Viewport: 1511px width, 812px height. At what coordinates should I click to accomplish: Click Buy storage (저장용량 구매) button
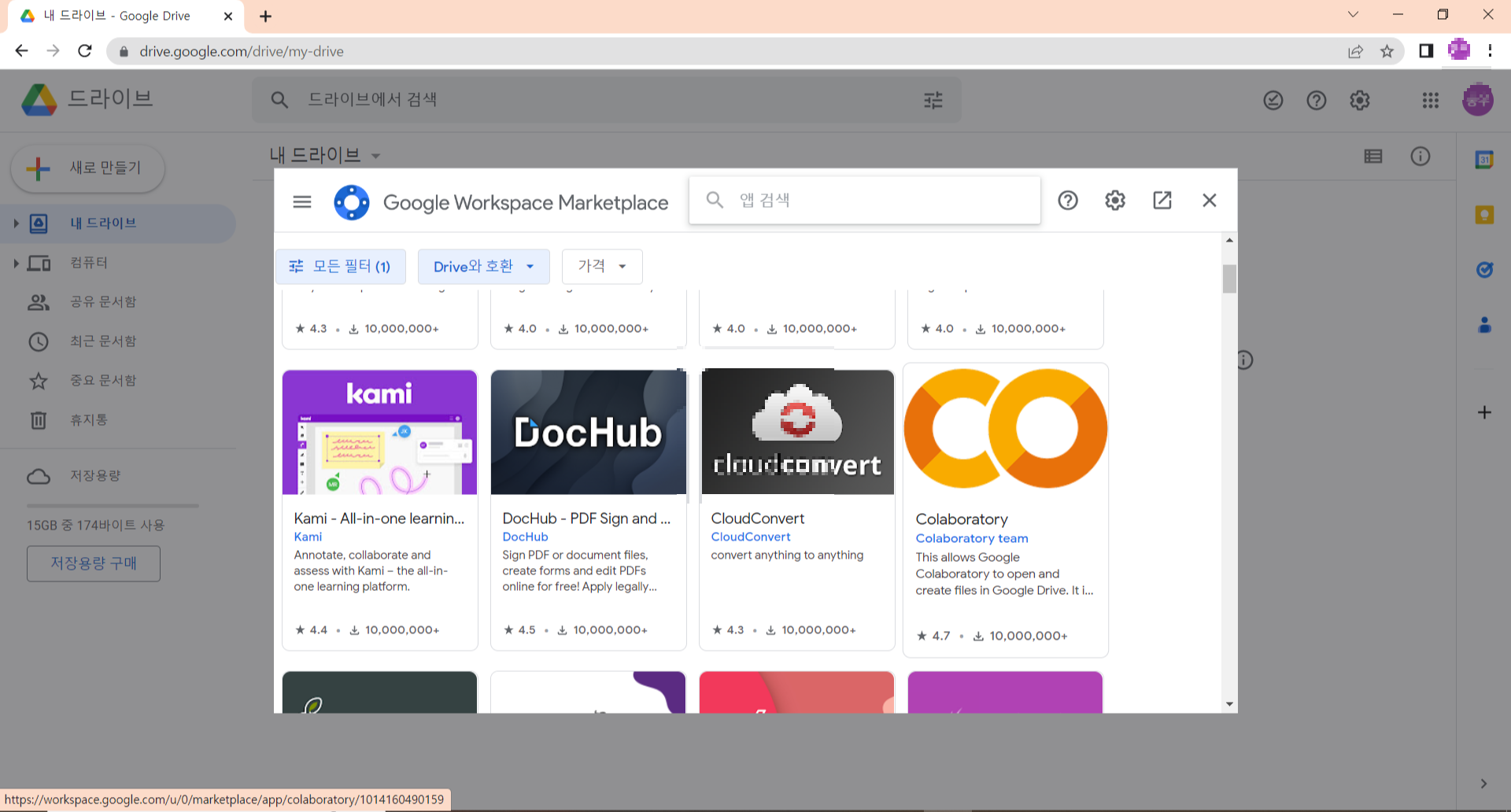tap(94, 563)
